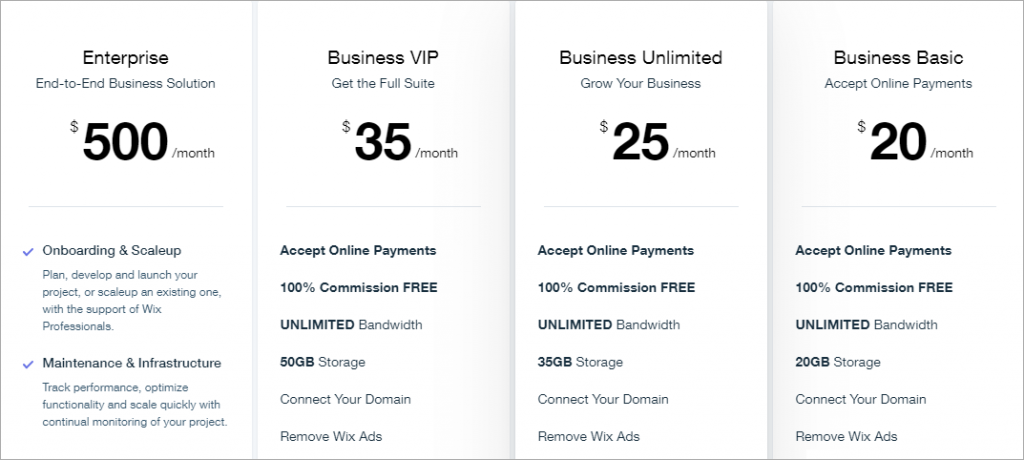This screenshot has height=460, width=1024.
Task: Select the Business VIP plan heading
Action: (383, 58)
